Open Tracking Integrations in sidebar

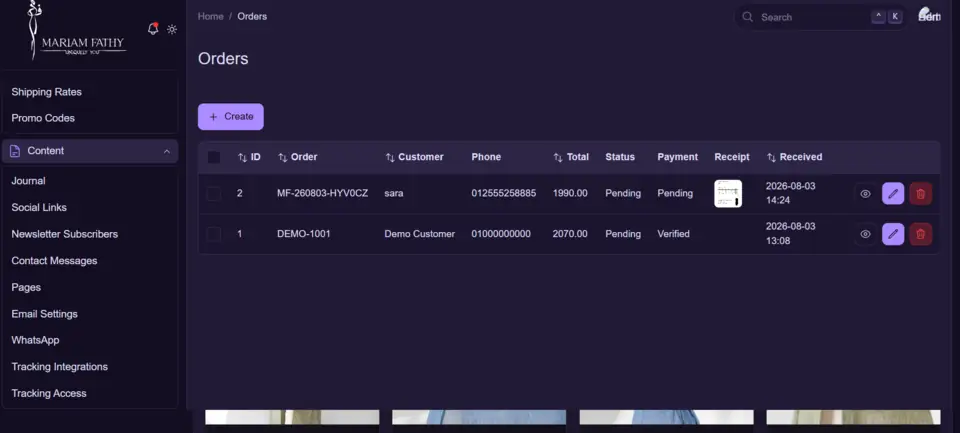coord(59,367)
